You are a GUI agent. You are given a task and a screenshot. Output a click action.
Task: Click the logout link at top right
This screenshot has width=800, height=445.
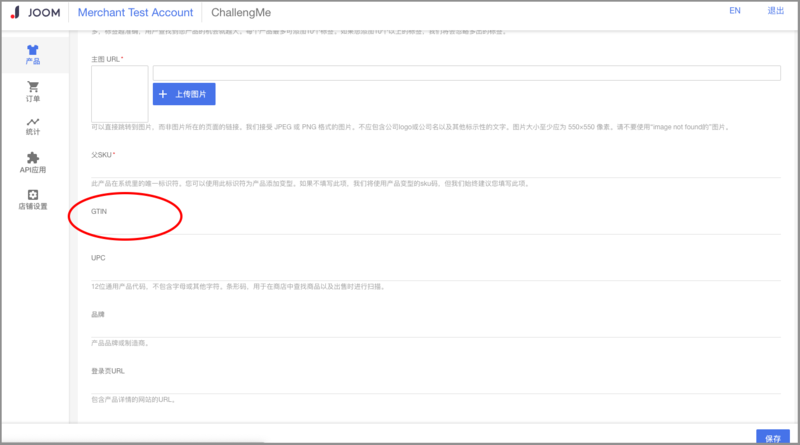tap(776, 11)
